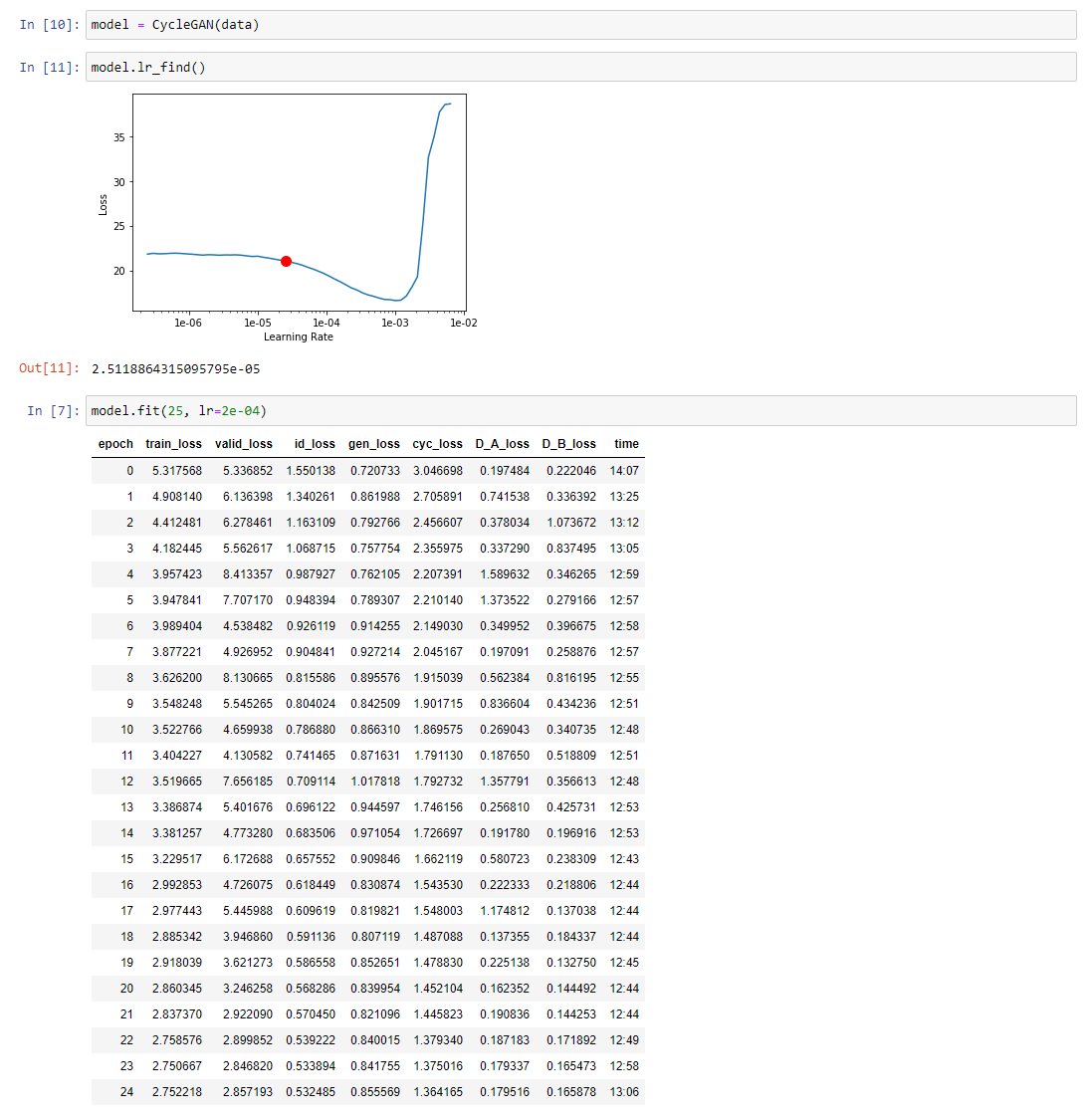This screenshot has width=1089, height=1120.
Task: Click the In [11] prompt label
Action: click(49, 67)
